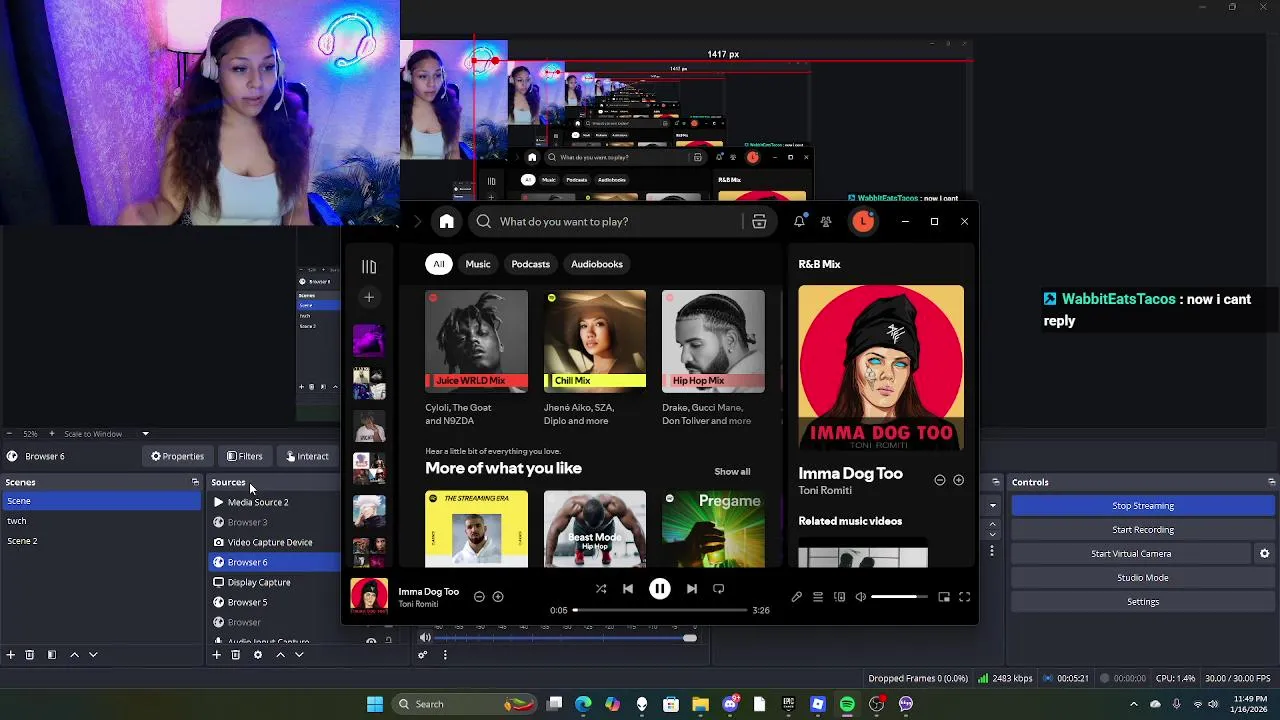Image resolution: width=1280 pixels, height=720 pixels.
Task: Open Spotify miniplayer
Action: 944,597
